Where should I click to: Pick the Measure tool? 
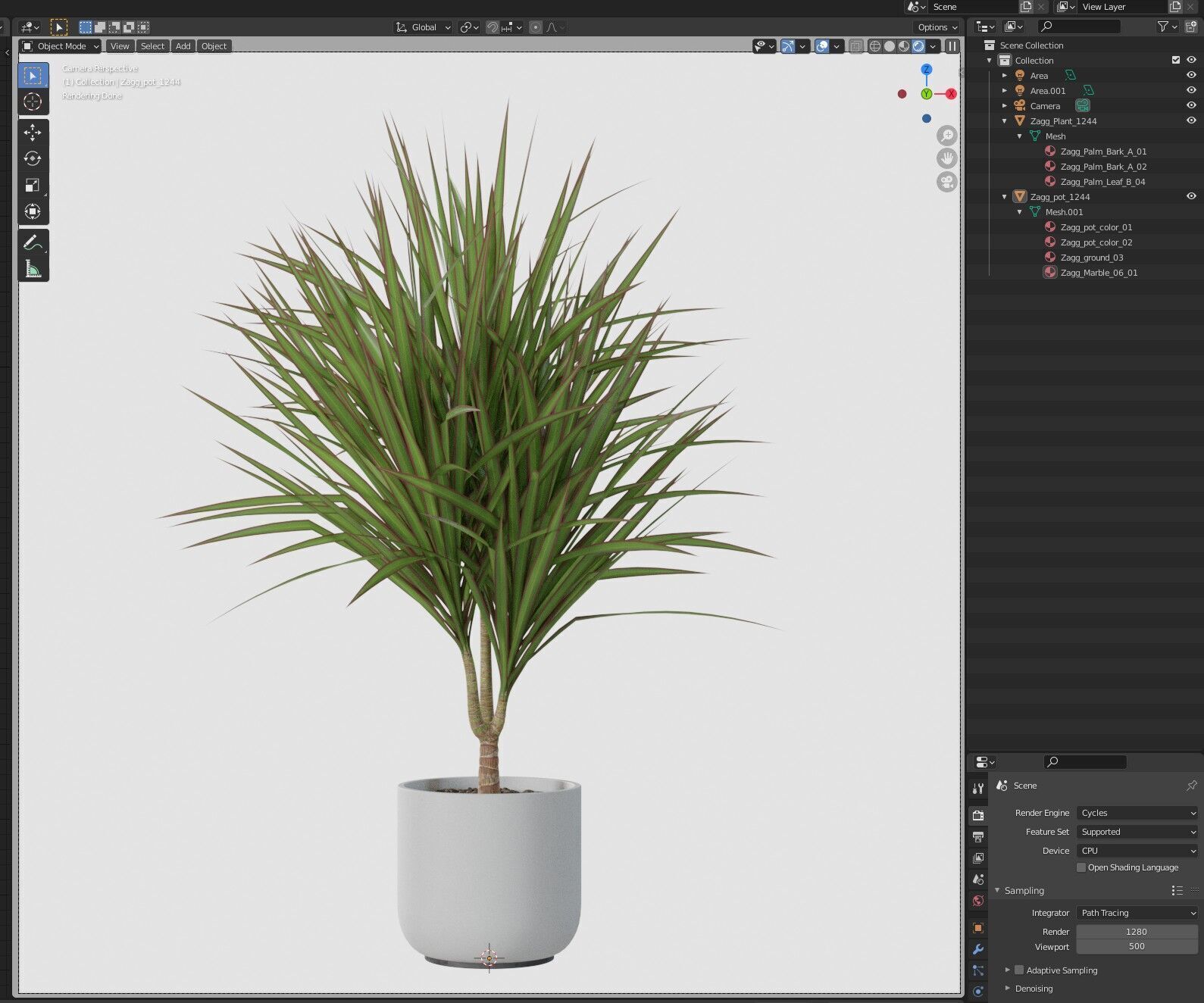pyautogui.click(x=33, y=269)
